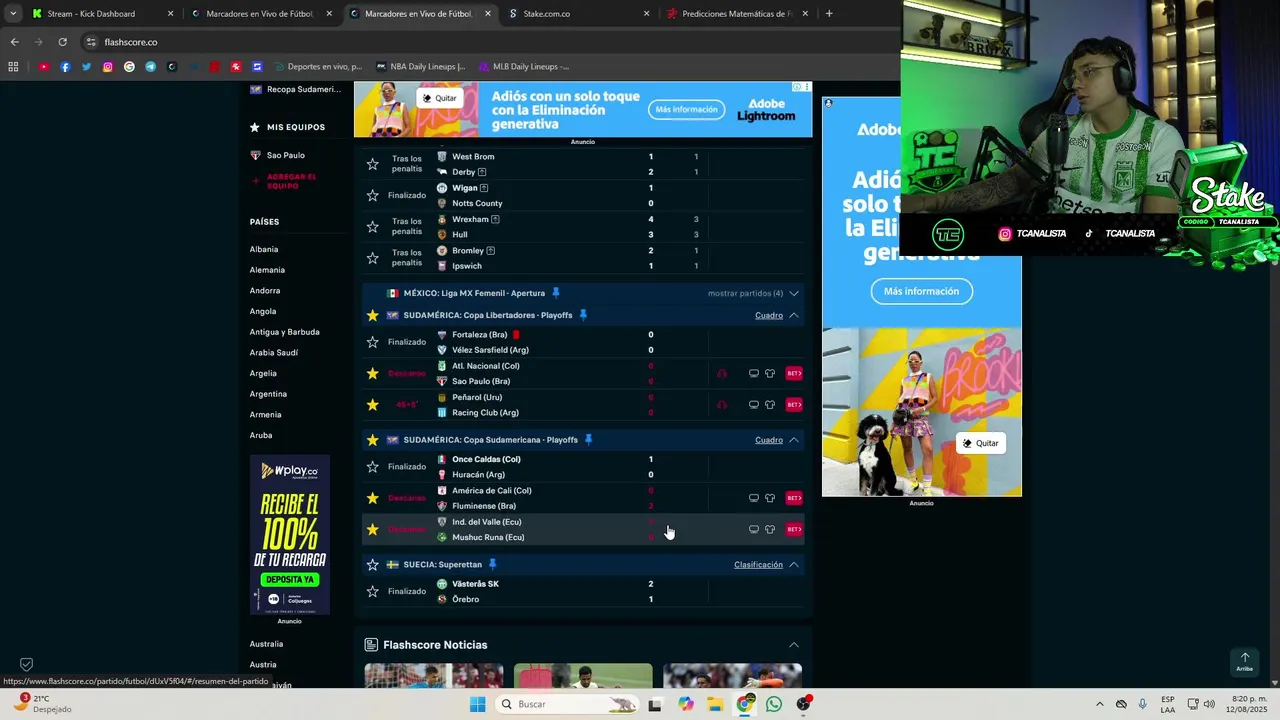The width and height of the screenshot is (1280, 720).
Task: Click Más información on right Adobe ad
Action: click(921, 291)
